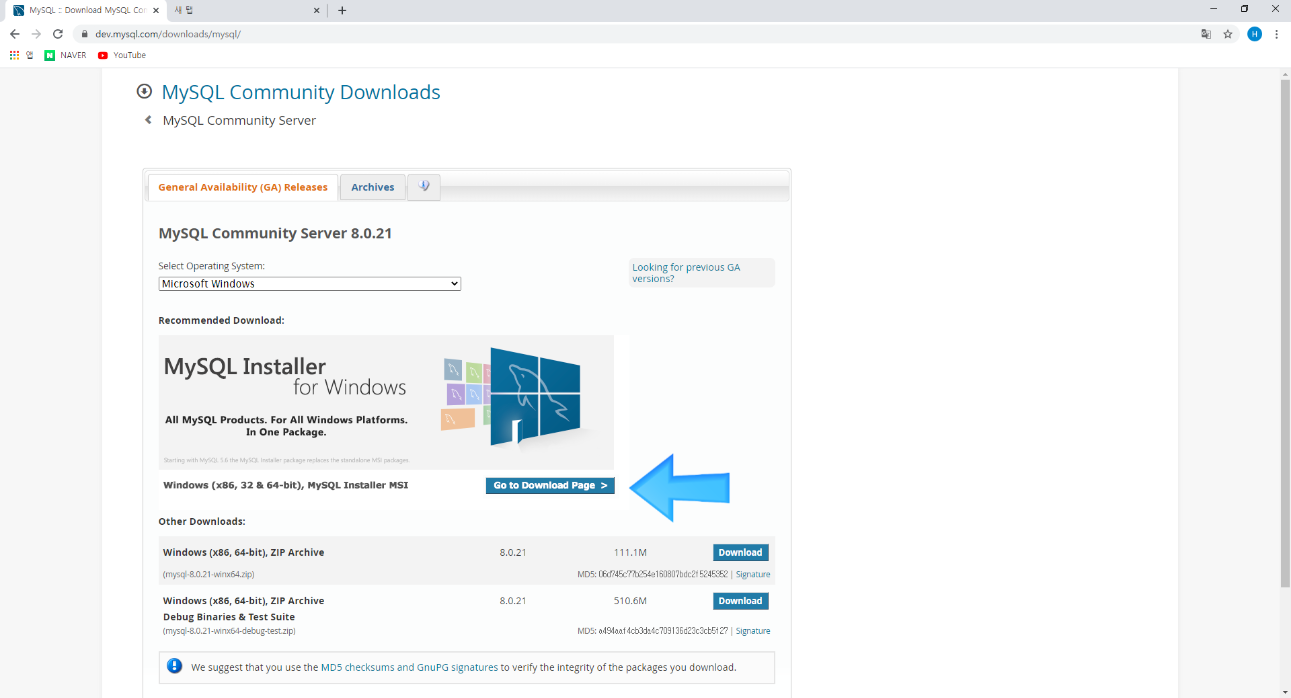The height and width of the screenshot is (698, 1291).
Task: Click the browser back arrow
Action: click(x=14, y=34)
